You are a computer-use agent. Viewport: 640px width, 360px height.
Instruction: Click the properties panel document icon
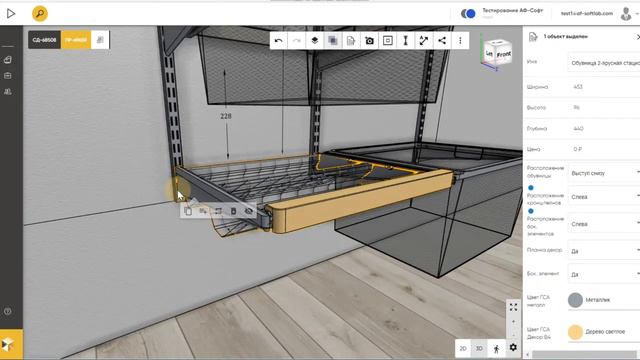533,37
